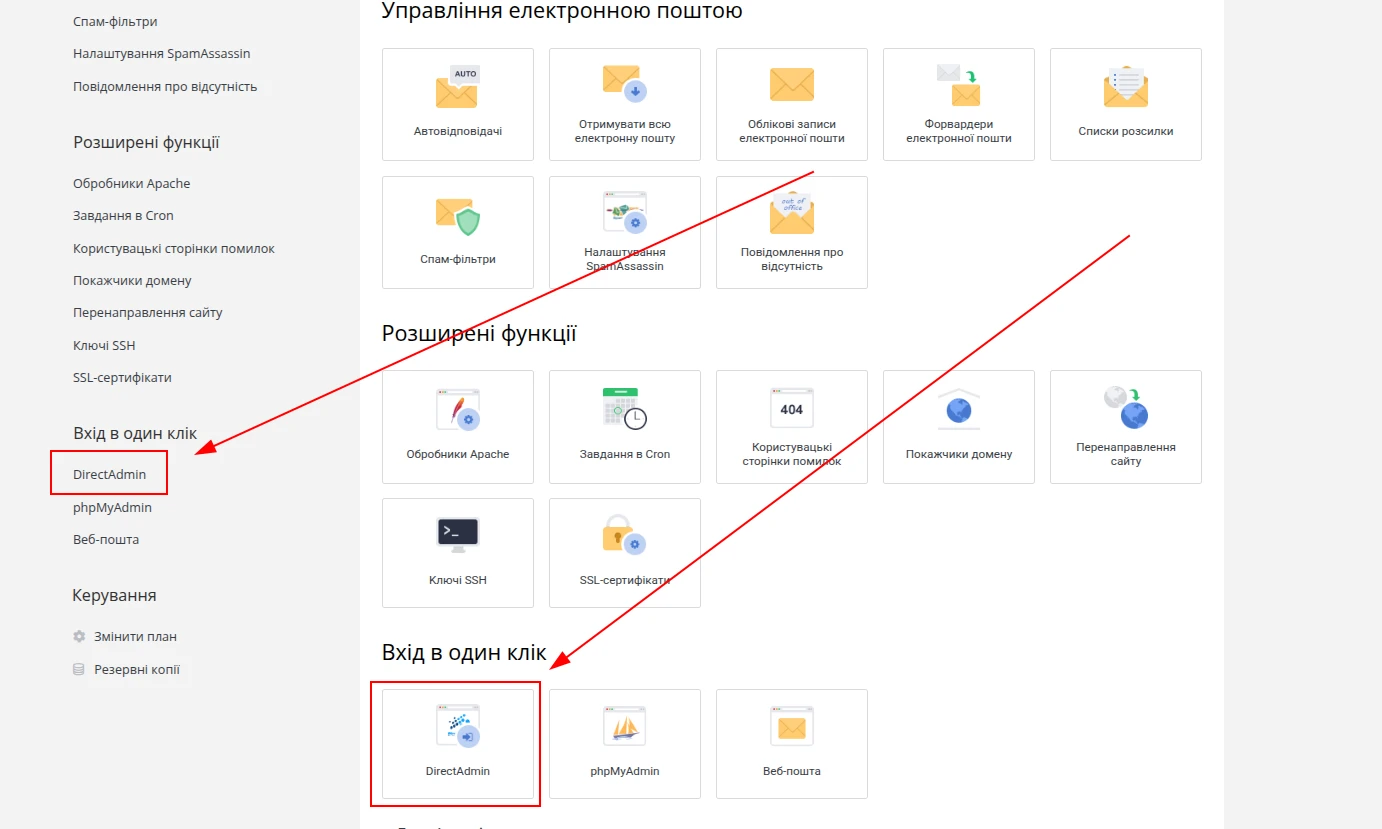This screenshot has width=1382, height=829.
Task: Open Спам-фільтри in the sidebar
Action: click(115, 21)
